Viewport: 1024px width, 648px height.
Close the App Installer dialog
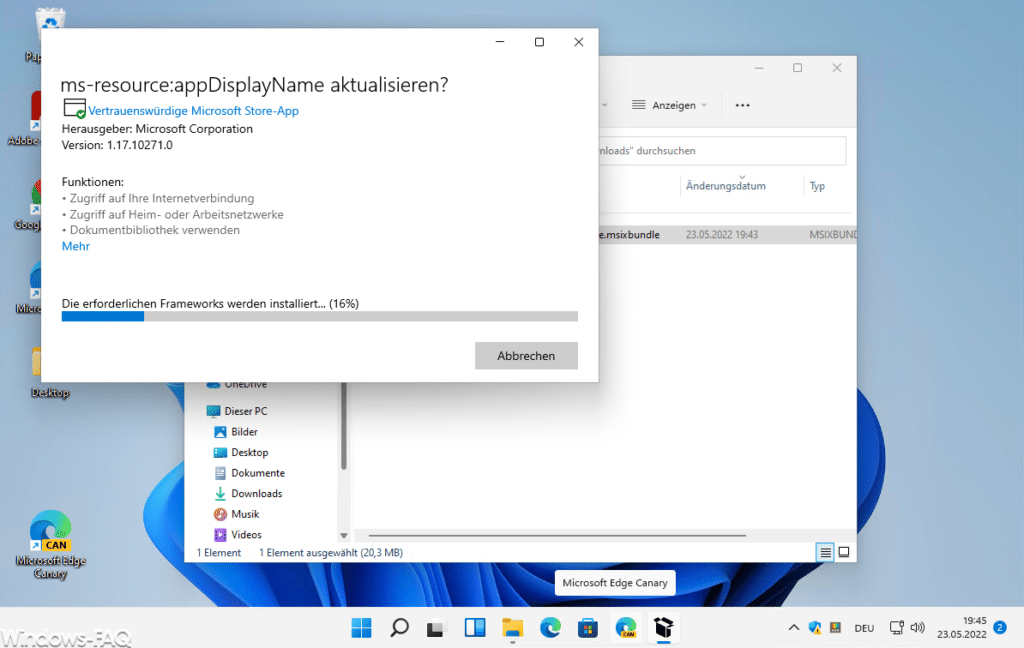(579, 42)
